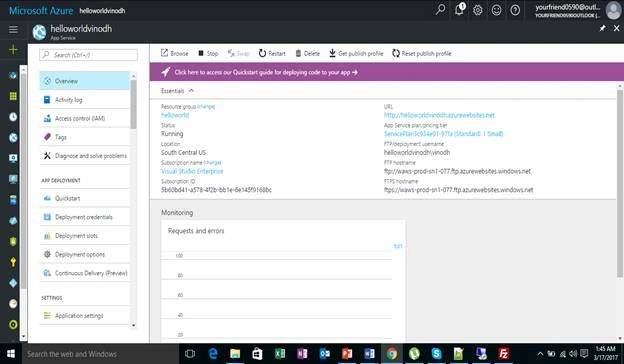The width and height of the screenshot is (624, 364).
Task: Click the helloworldvinodh breadcrumb in top bar
Action: click(x=102, y=11)
